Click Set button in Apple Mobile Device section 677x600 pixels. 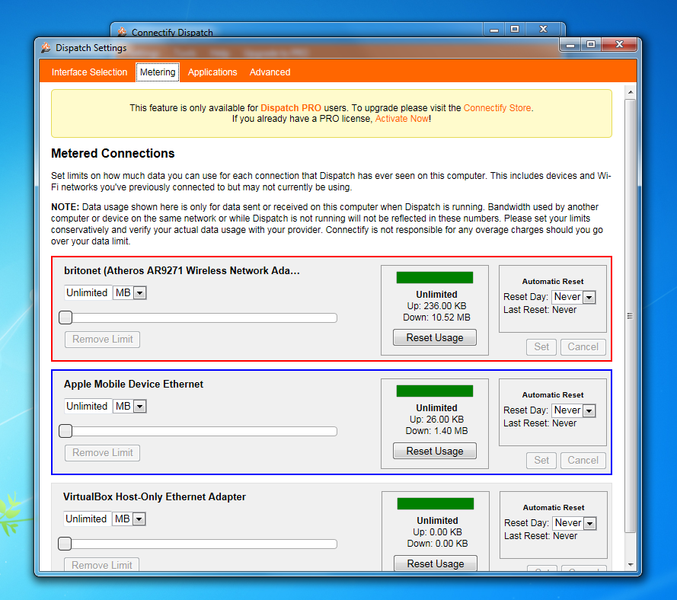pyautogui.click(x=541, y=460)
